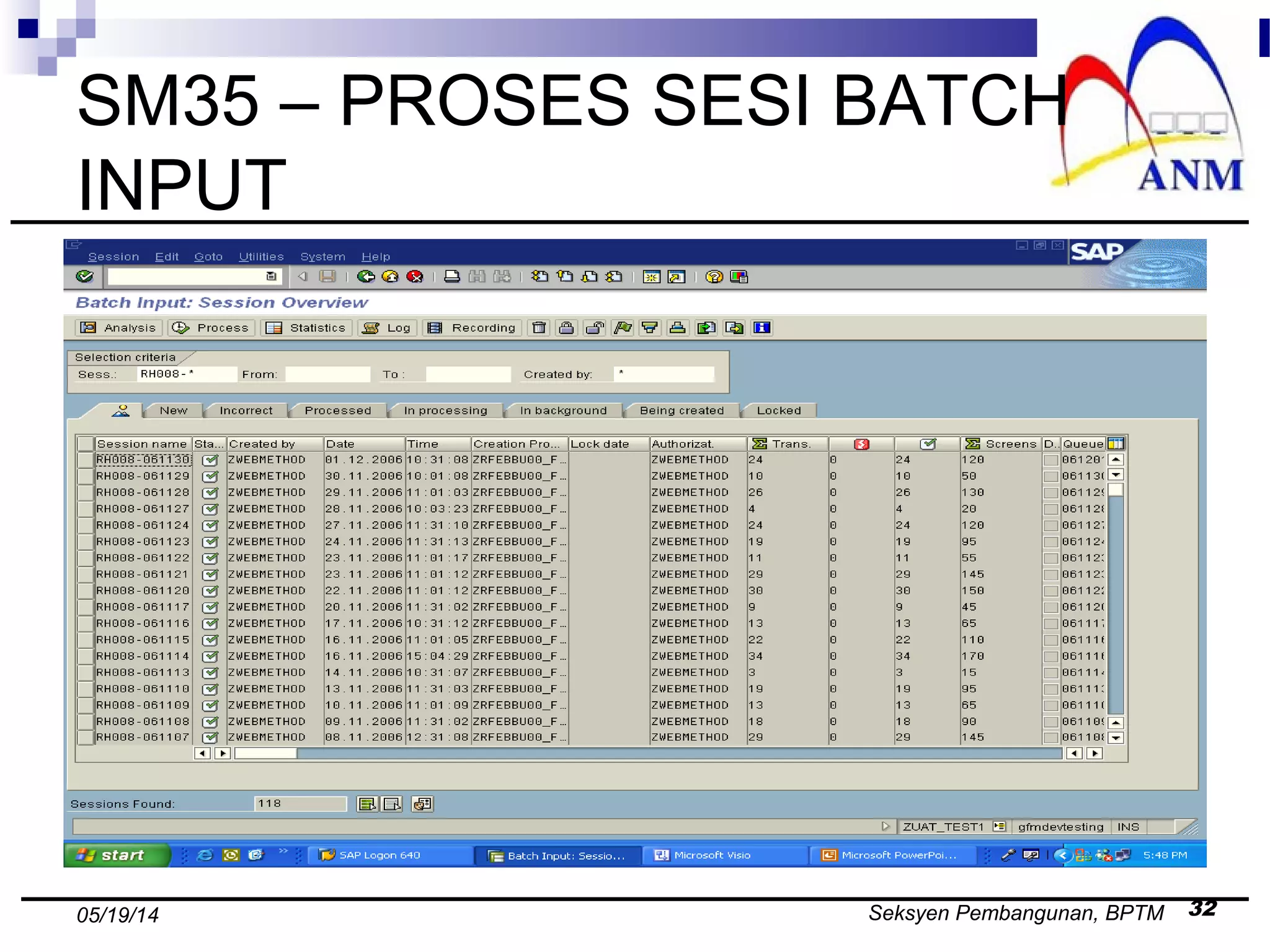Click the Windows start button
This screenshot has height=952, width=1270.
[x=117, y=855]
